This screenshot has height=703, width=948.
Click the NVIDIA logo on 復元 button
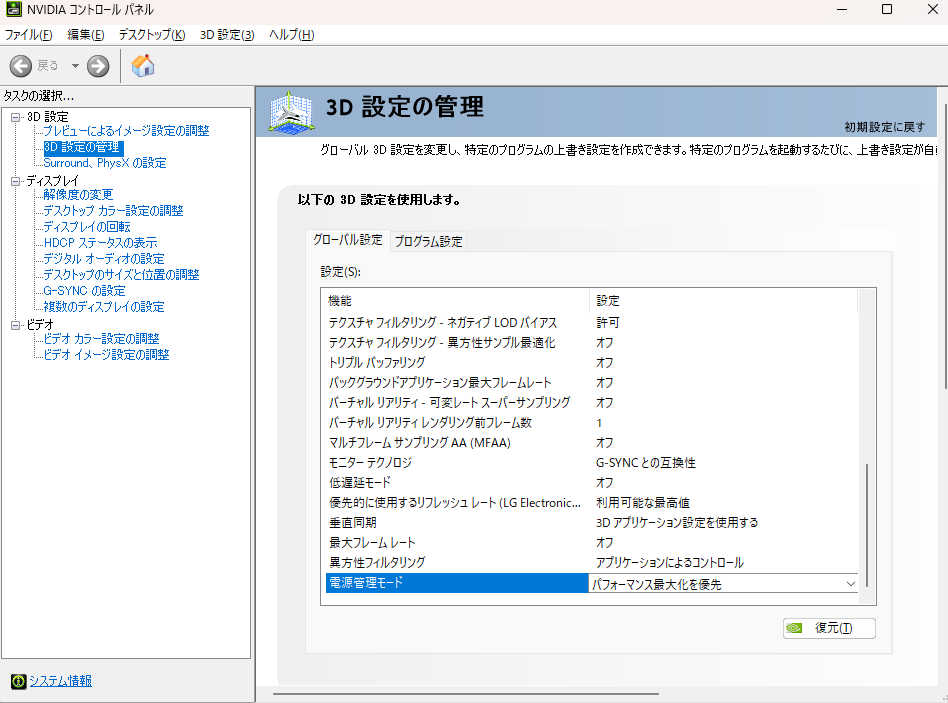(x=794, y=628)
